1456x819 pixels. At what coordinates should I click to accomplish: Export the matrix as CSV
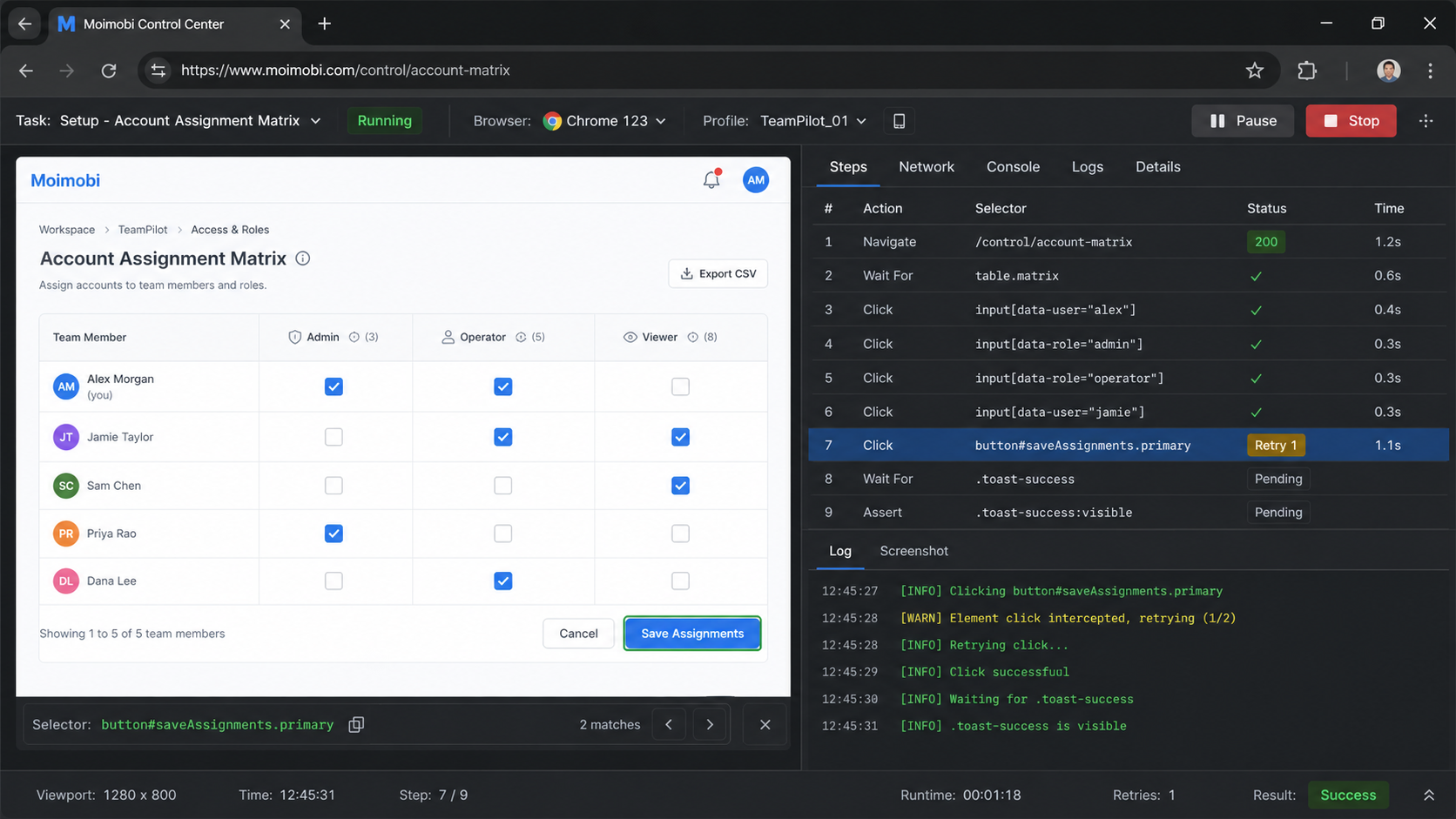718,273
